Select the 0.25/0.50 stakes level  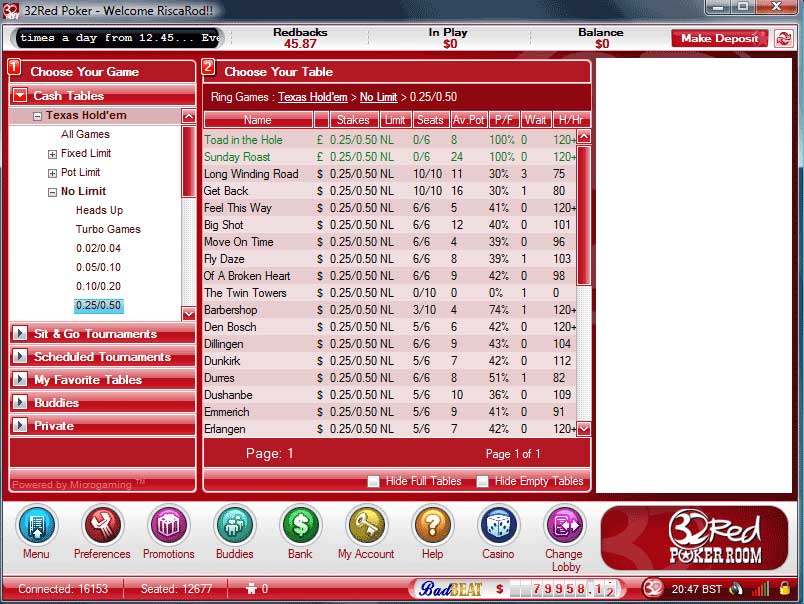point(98,306)
